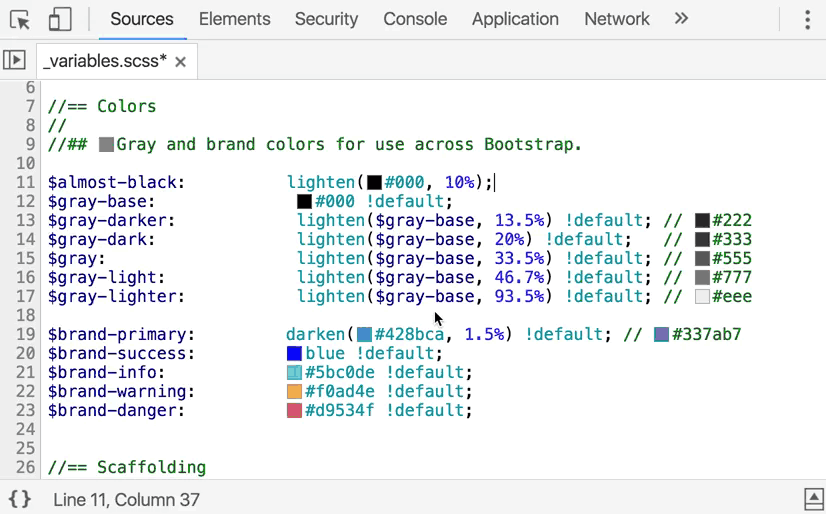826x514 pixels.
Task: Open the Security tab
Action: click(326, 19)
